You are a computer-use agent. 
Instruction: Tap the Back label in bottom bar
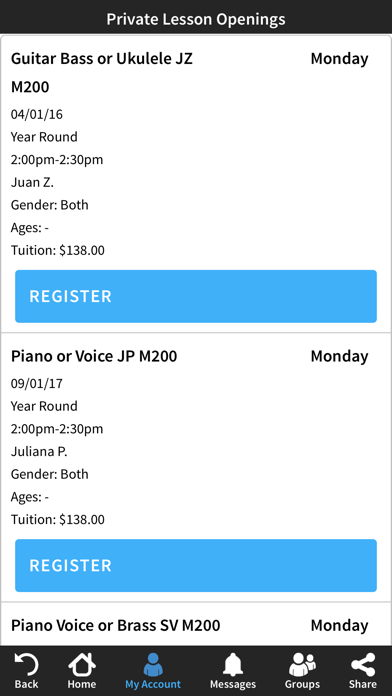[x=27, y=684]
